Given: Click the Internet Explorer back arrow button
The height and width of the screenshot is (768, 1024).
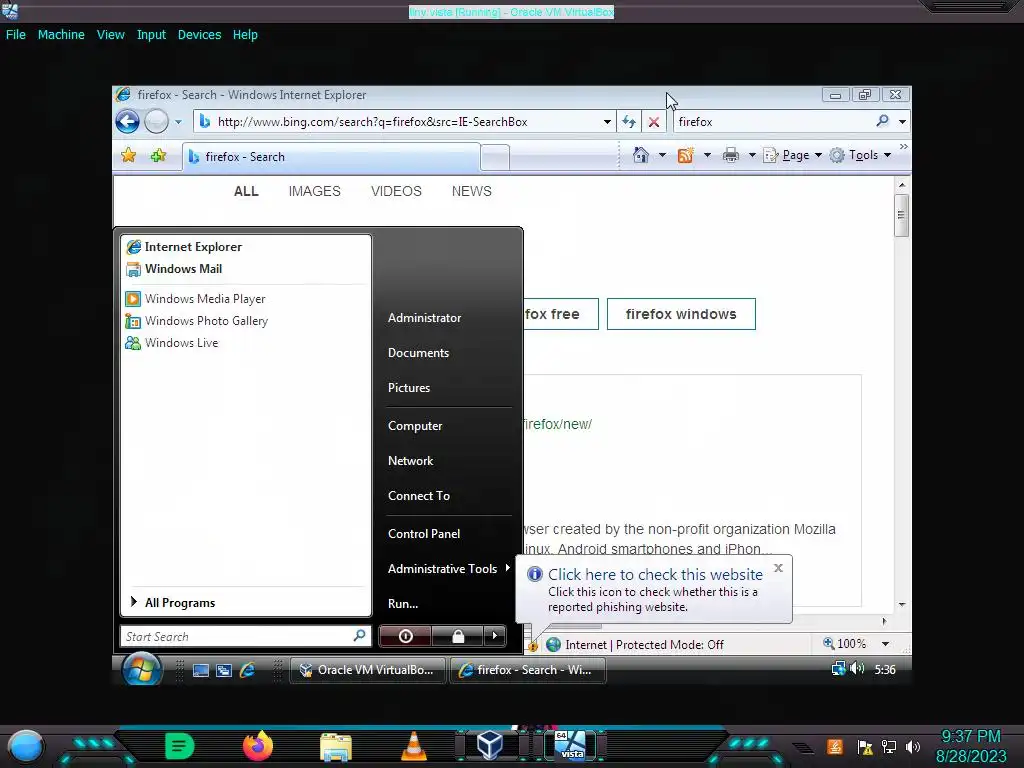Looking at the screenshot, I should coord(127,121).
